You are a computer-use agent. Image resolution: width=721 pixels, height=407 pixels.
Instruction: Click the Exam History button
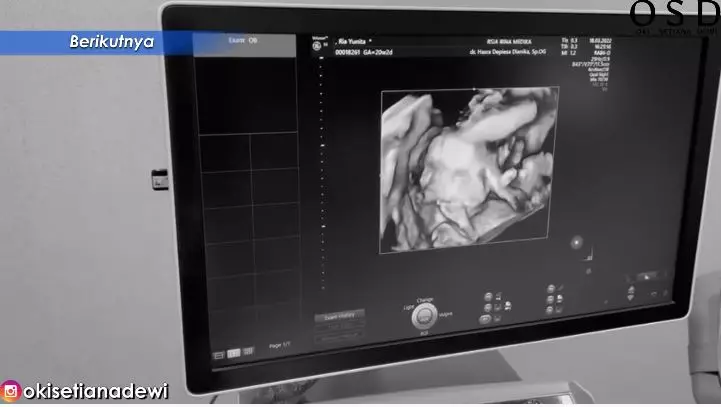tap(340, 316)
